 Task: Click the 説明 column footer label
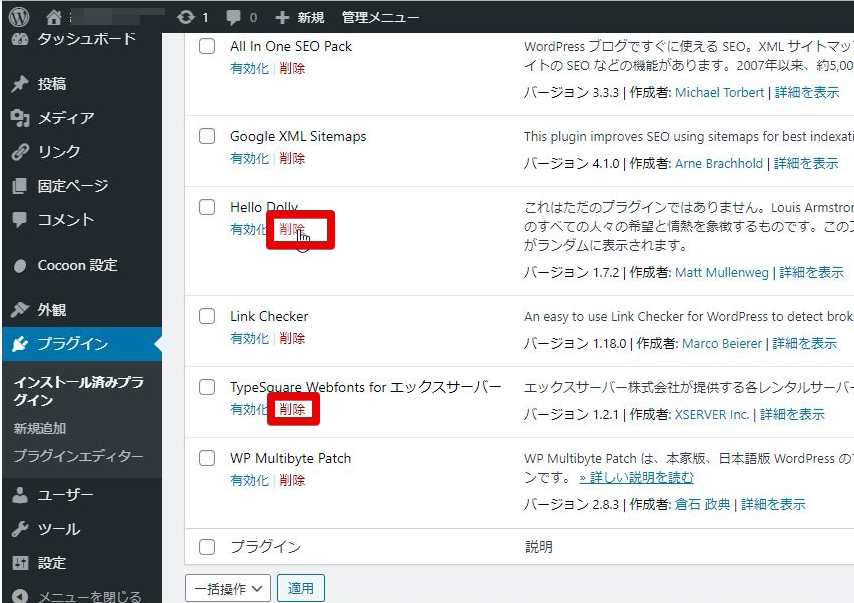click(539, 546)
